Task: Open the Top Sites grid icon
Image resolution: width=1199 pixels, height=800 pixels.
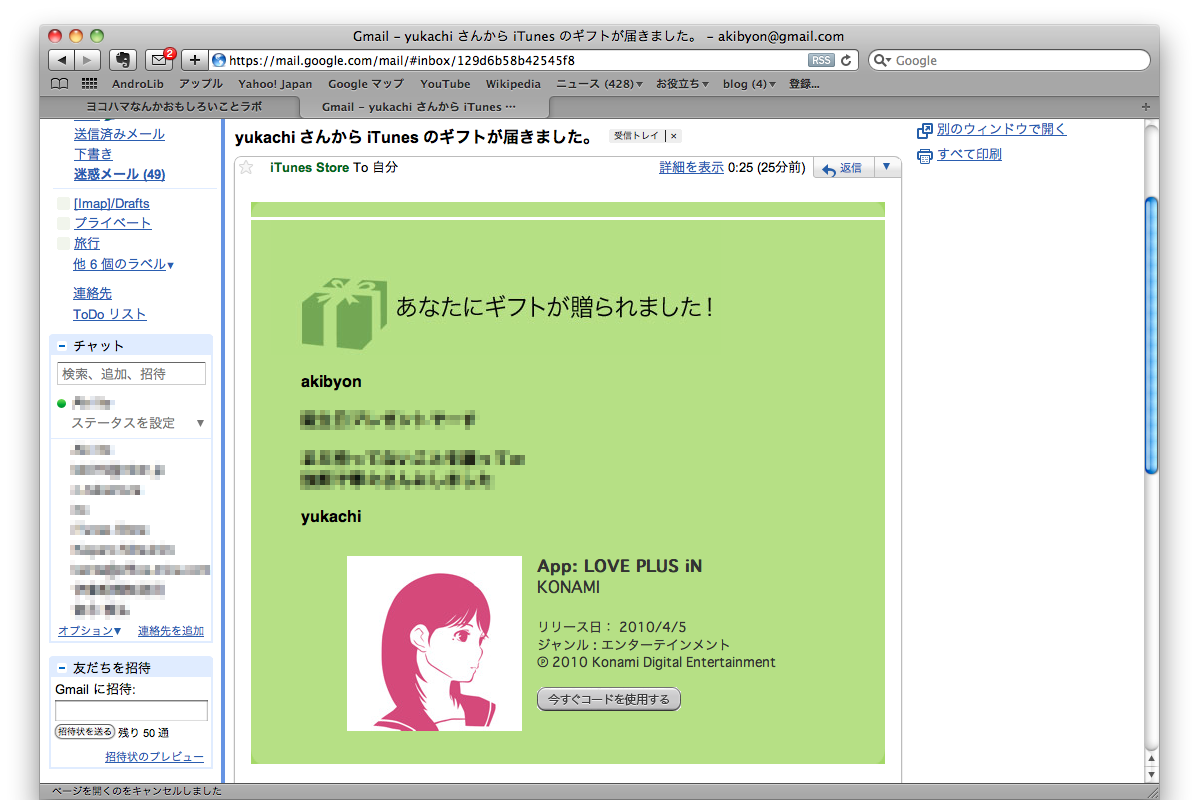Action: (89, 84)
